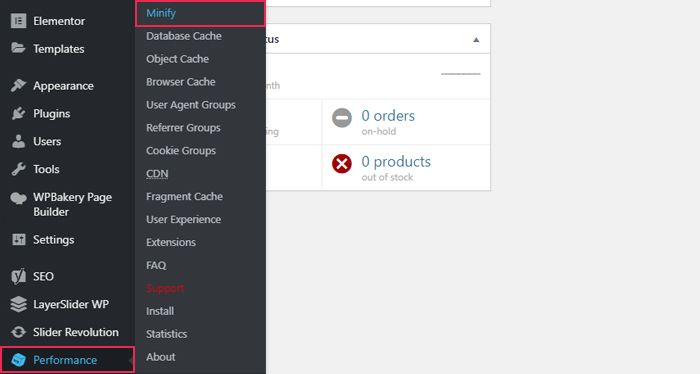The image size is (700, 374).
Task: Click the Settings sliders icon
Action: 18,240
